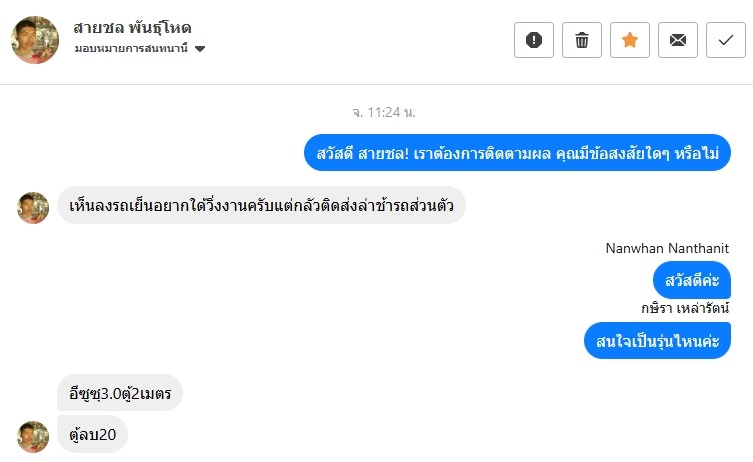Mark conversation done with checkmark icon
This screenshot has width=753, height=462.
coord(725,40)
